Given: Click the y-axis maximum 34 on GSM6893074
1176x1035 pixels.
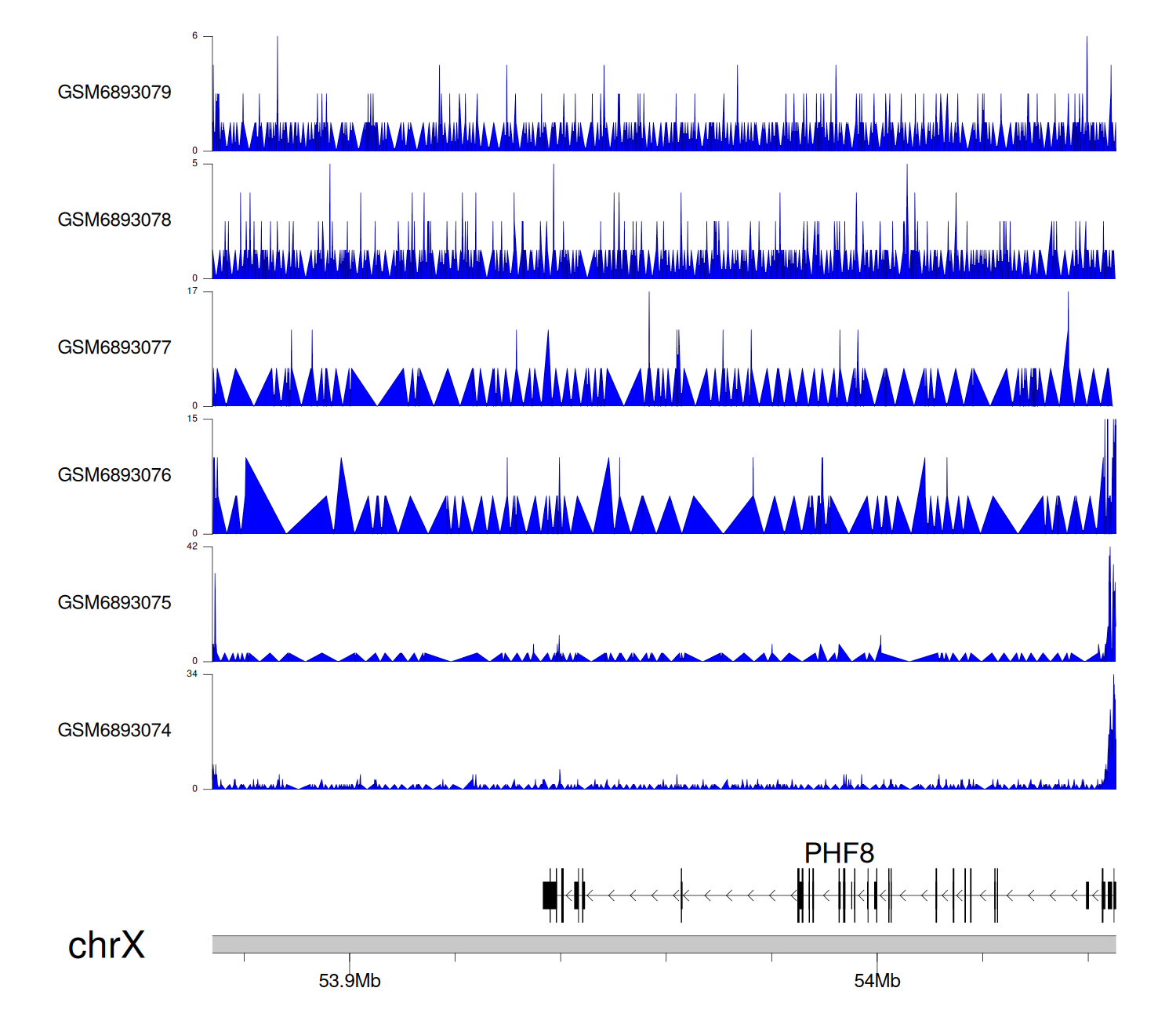Looking at the screenshot, I should coord(192,674).
